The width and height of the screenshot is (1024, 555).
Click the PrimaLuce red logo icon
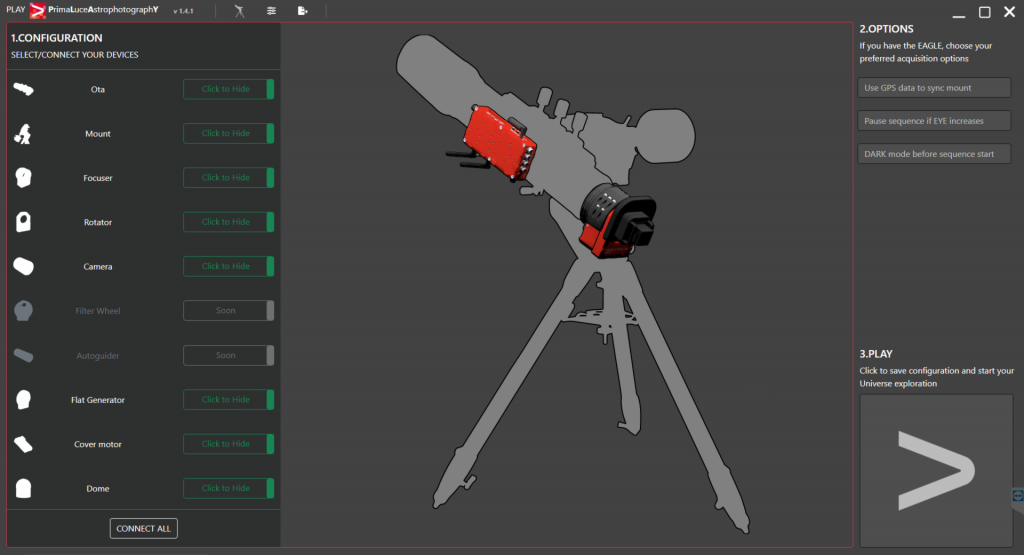(x=38, y=10)
